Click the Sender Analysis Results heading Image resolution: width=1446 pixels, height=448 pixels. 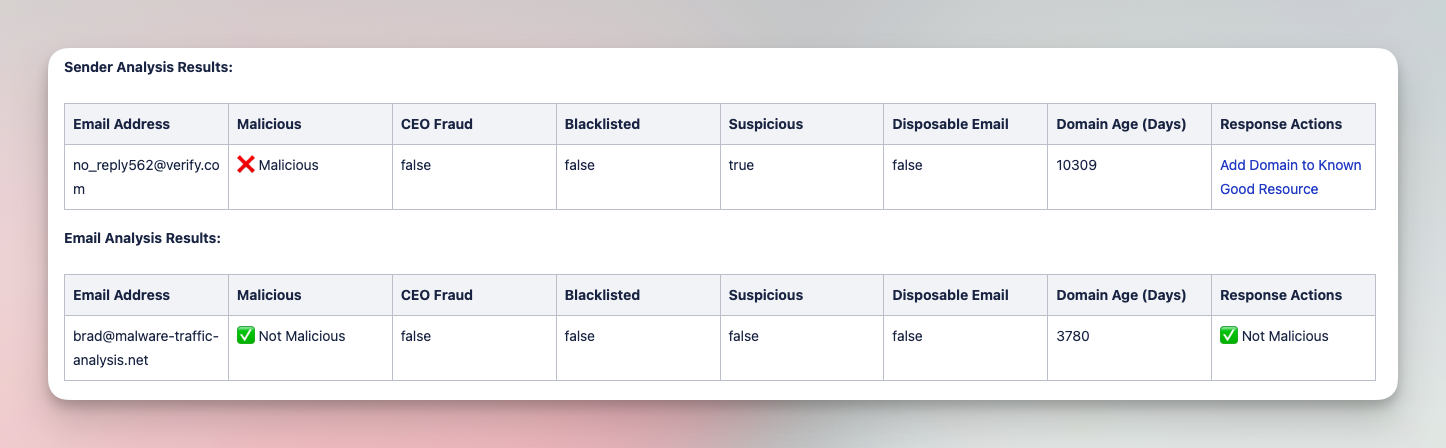pyautogui.click(x=148, y=68)
